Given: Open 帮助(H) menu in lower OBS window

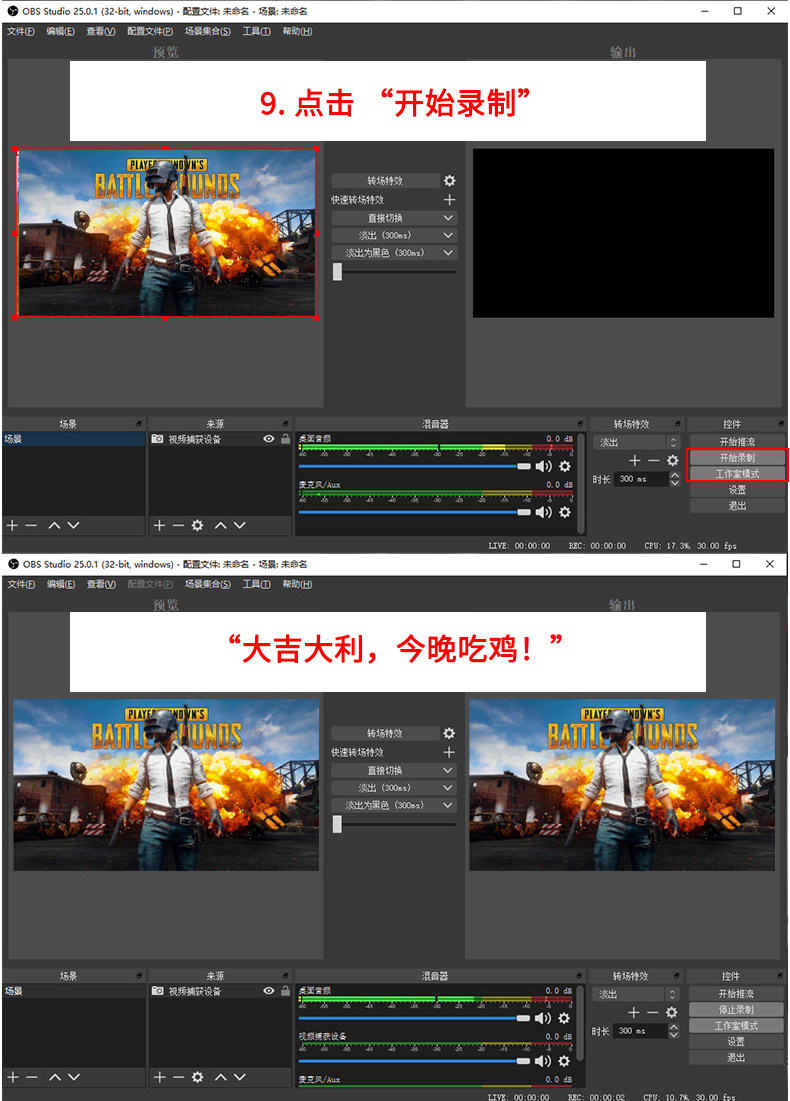Looking at the screenshot, I should (297, 584).
